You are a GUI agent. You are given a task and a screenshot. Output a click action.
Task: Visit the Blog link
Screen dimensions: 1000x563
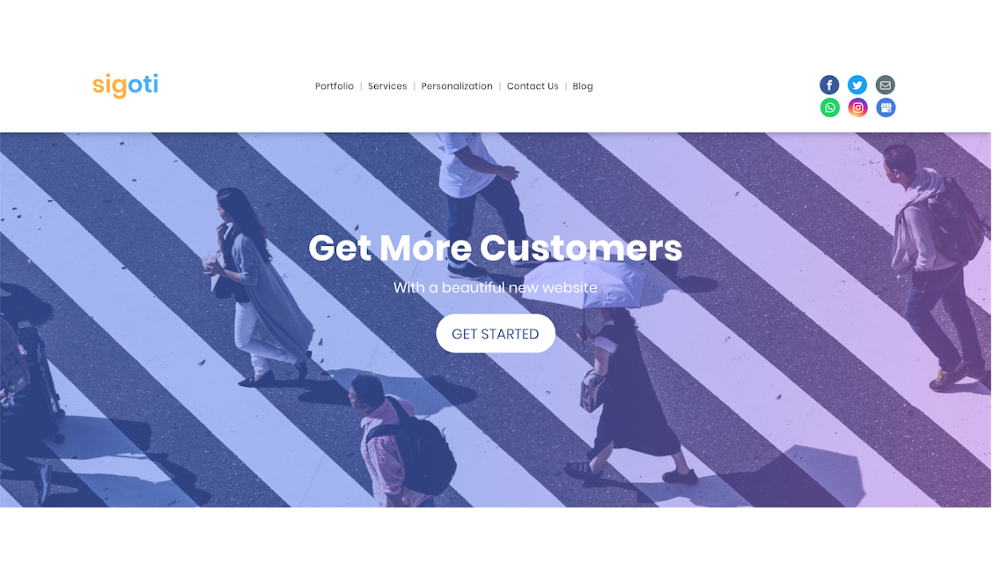click(x=583, y=86)
